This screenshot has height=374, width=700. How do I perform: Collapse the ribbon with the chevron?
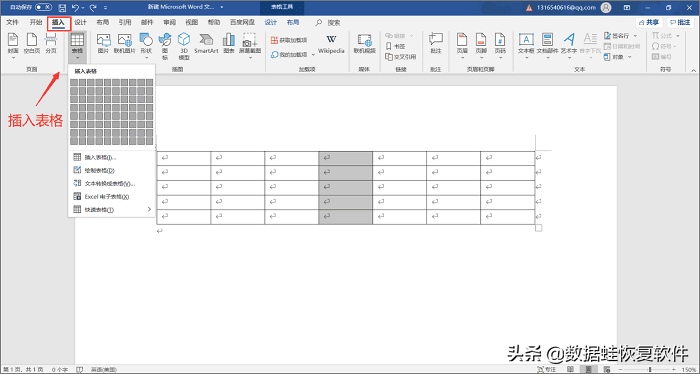(x=694, y=70)
